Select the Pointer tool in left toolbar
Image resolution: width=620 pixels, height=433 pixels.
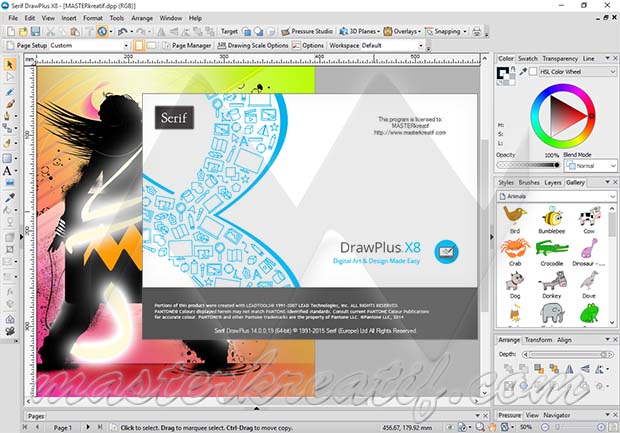tap(10, 64)
